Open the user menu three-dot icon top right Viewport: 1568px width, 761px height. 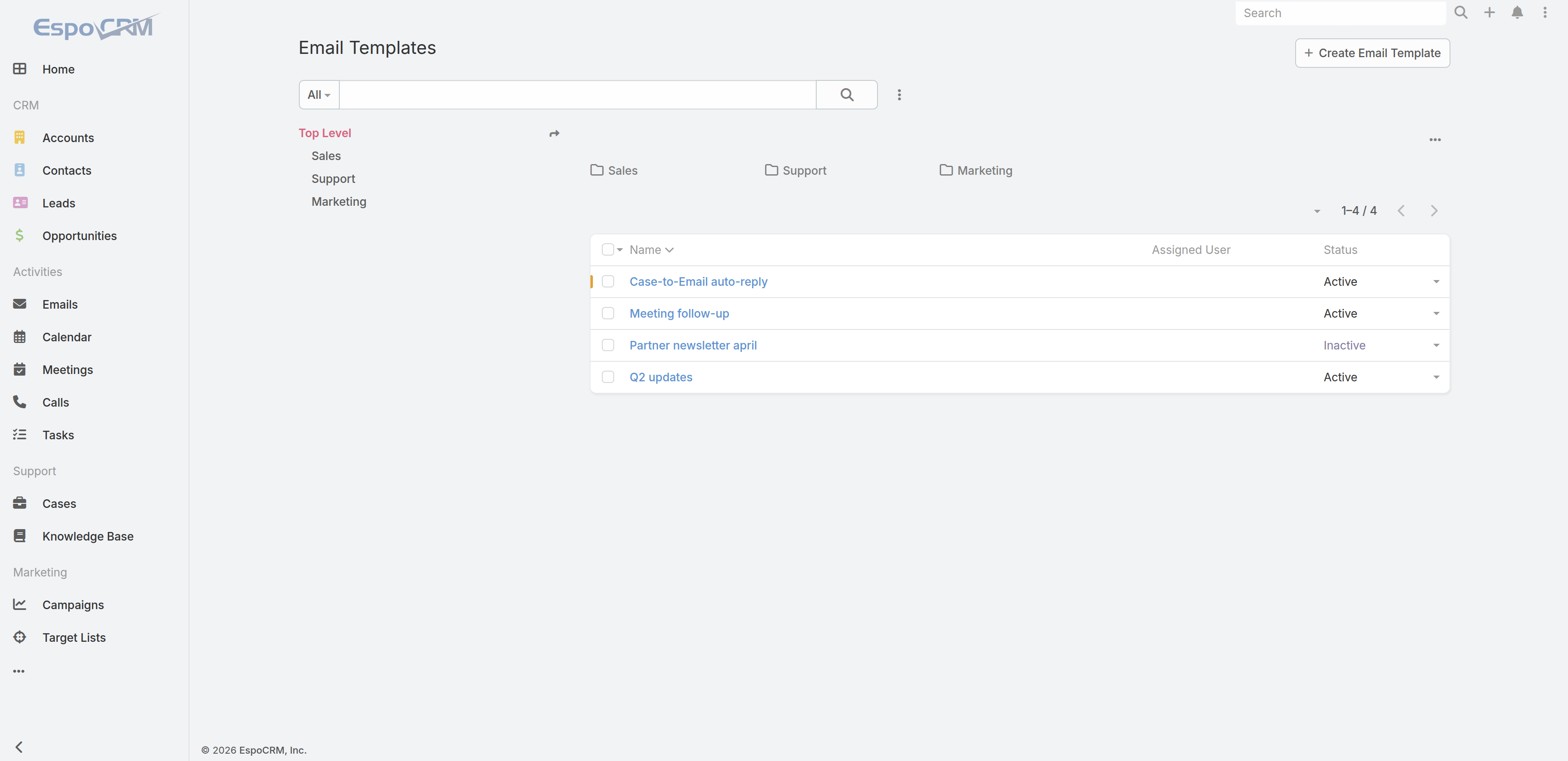[x=1545, y=12]
